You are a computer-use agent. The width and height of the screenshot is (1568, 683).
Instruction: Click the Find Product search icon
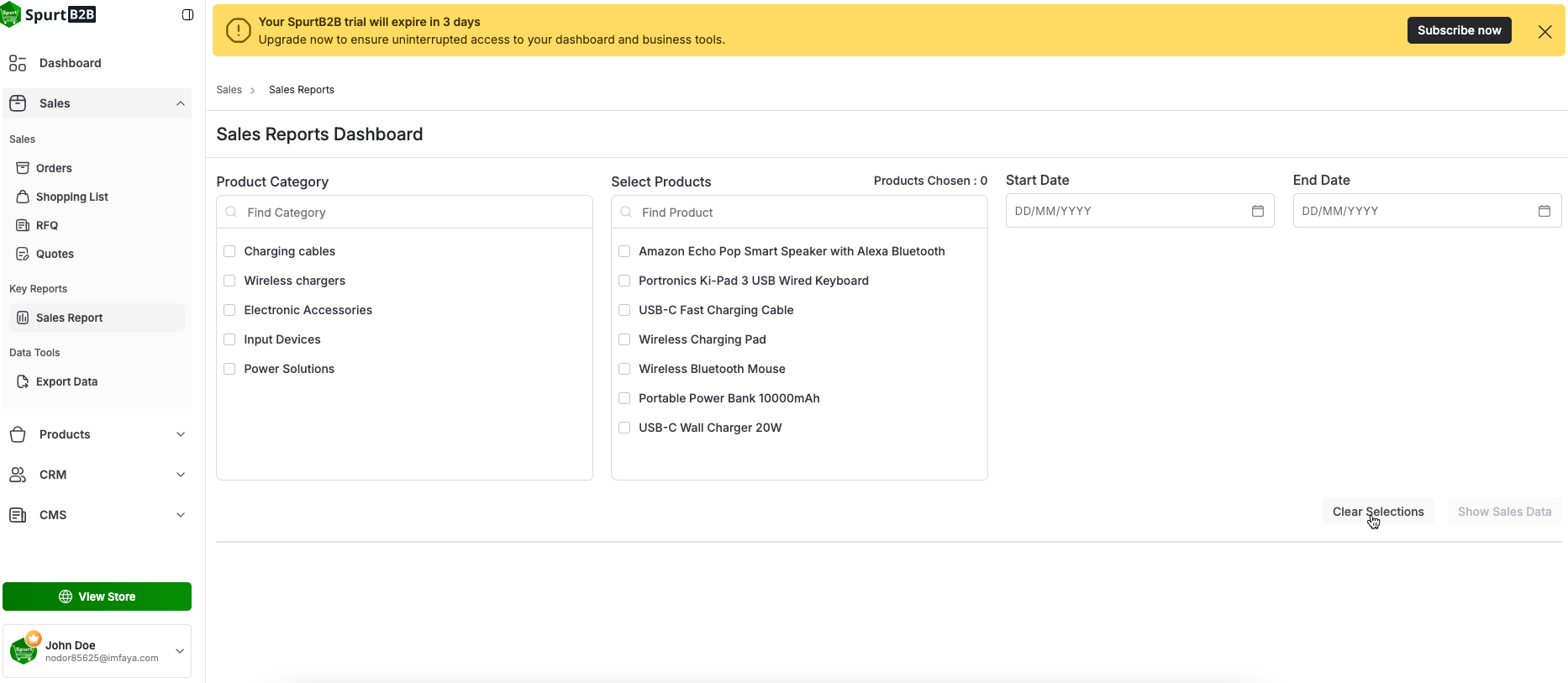(626, 212)
